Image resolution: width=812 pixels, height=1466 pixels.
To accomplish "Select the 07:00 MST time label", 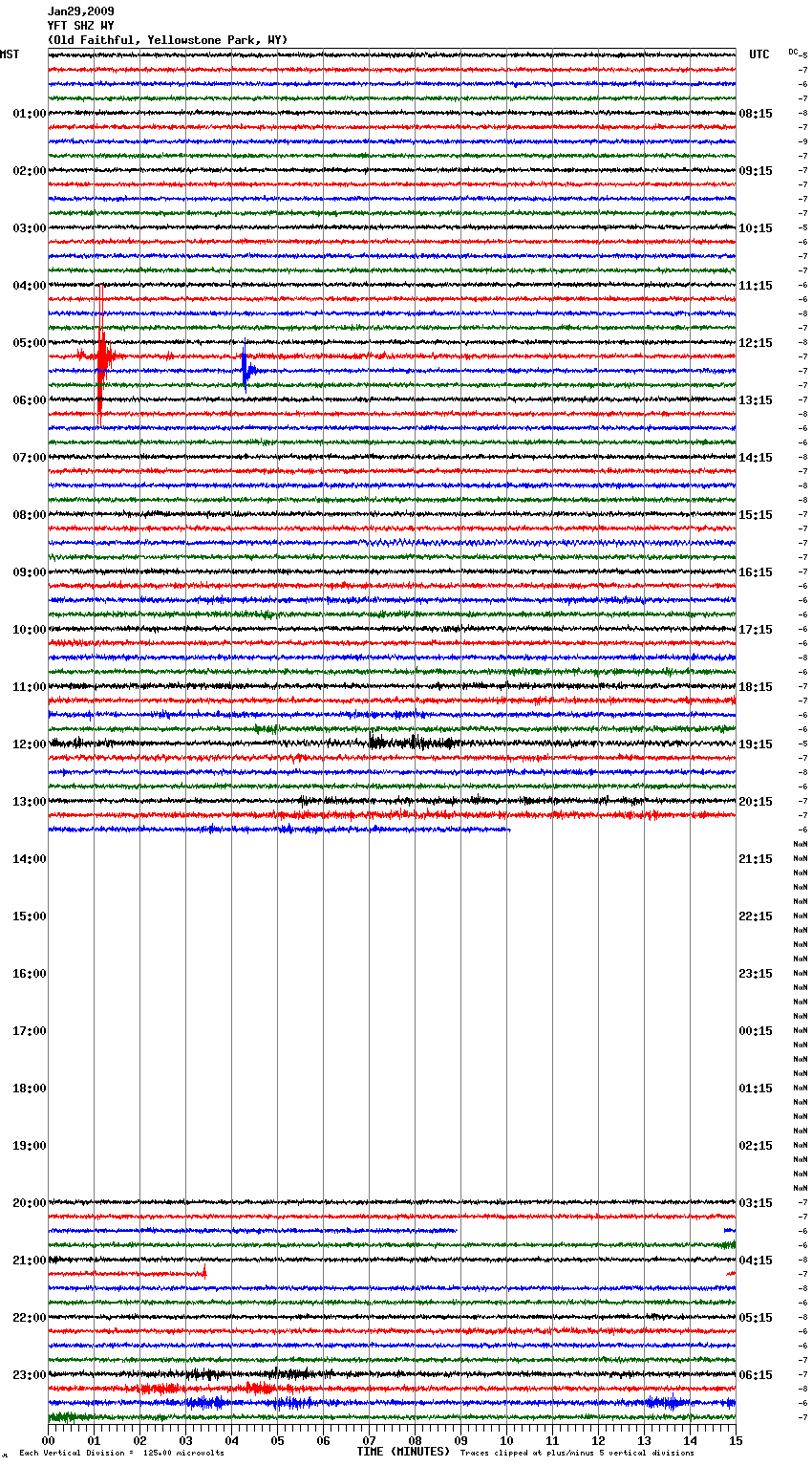I will (30, 458).
